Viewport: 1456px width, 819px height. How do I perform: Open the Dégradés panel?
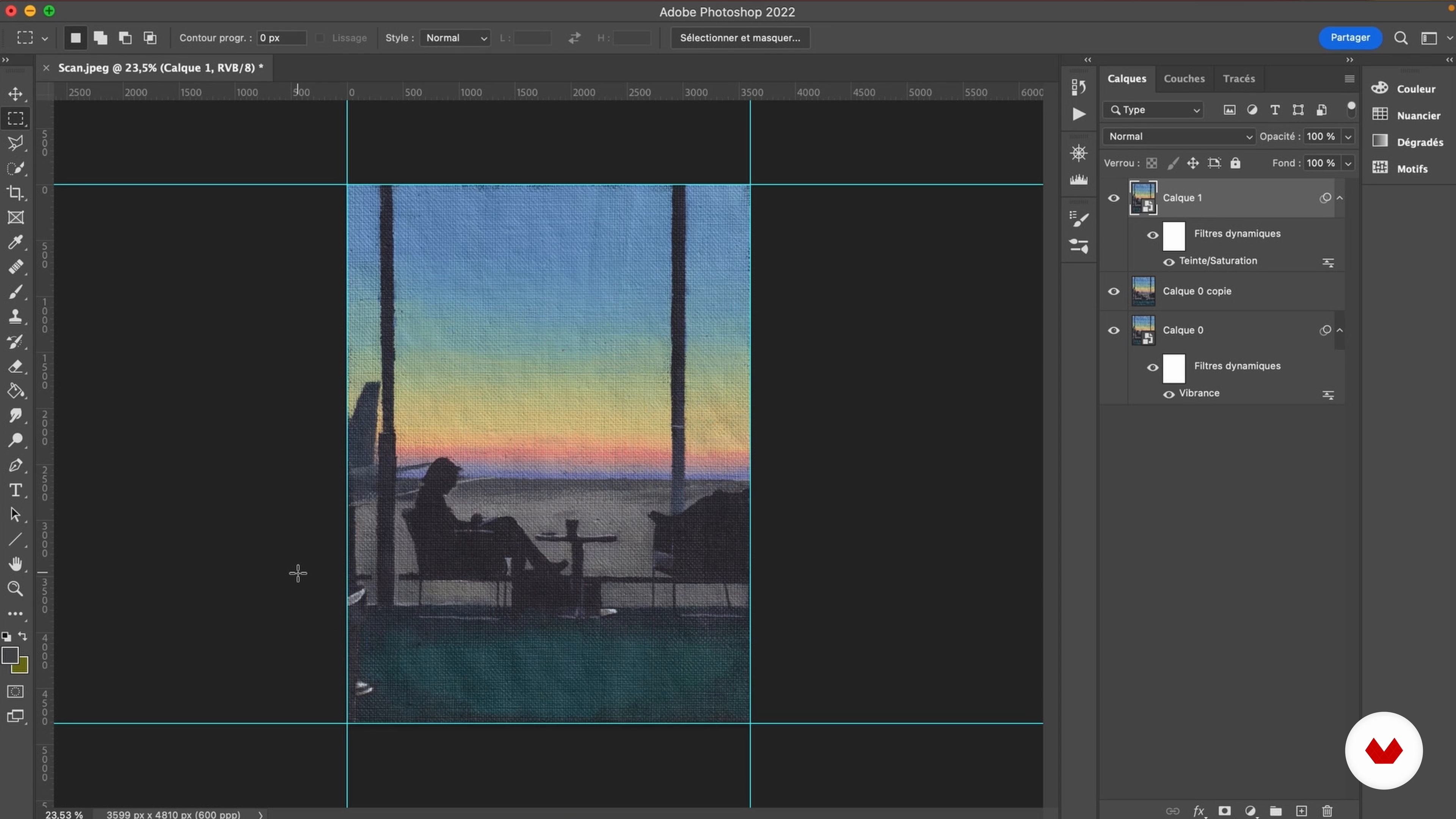pos(1408,142)
